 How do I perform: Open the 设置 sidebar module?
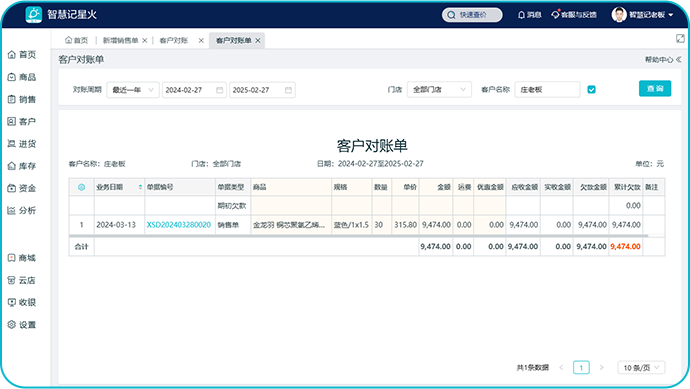click(22, 325)
